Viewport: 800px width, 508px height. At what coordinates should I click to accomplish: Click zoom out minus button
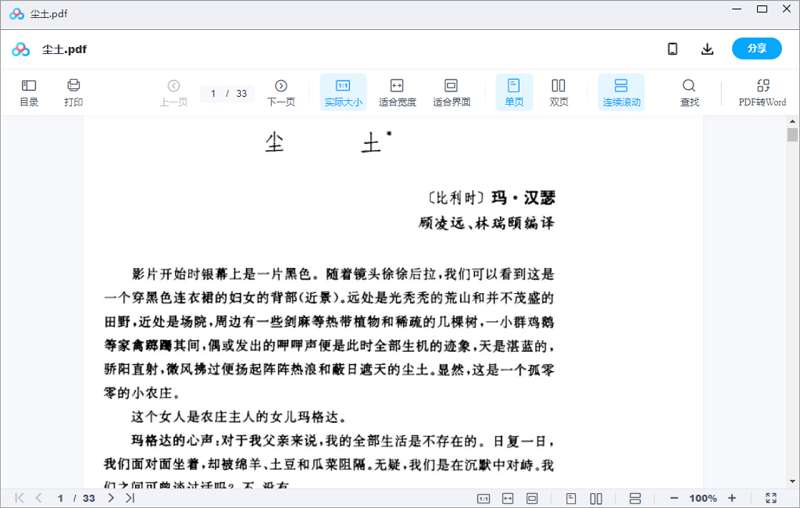click(x=674, y=498)
